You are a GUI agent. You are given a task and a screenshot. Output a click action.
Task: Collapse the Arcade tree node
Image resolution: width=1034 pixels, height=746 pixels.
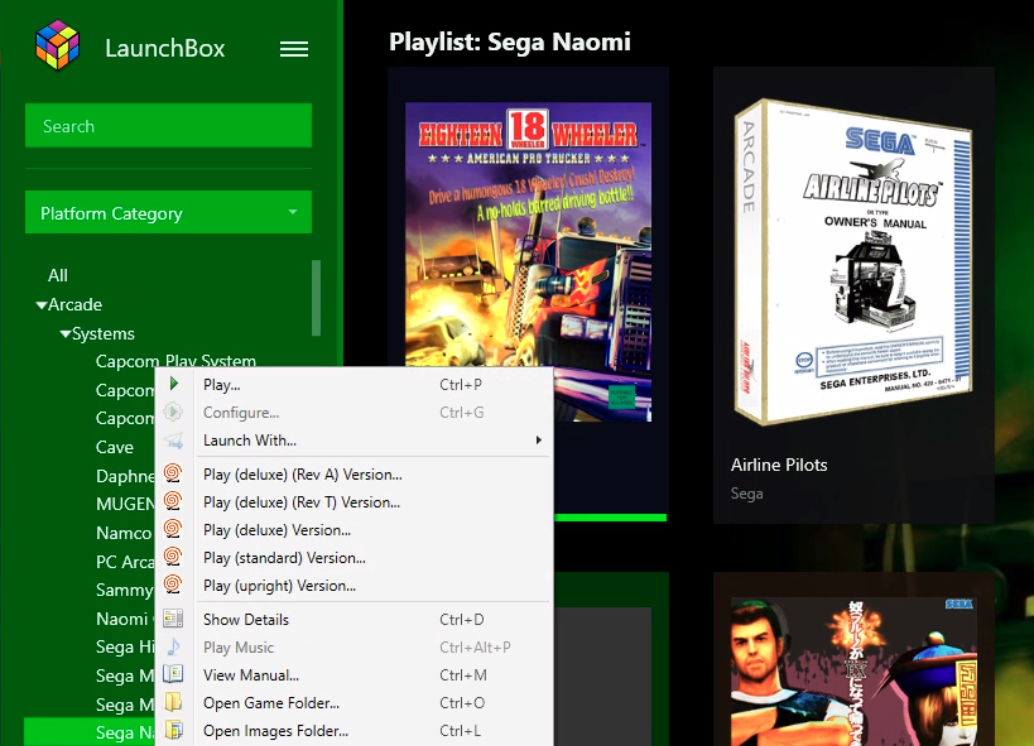click(x=42, y=305)
